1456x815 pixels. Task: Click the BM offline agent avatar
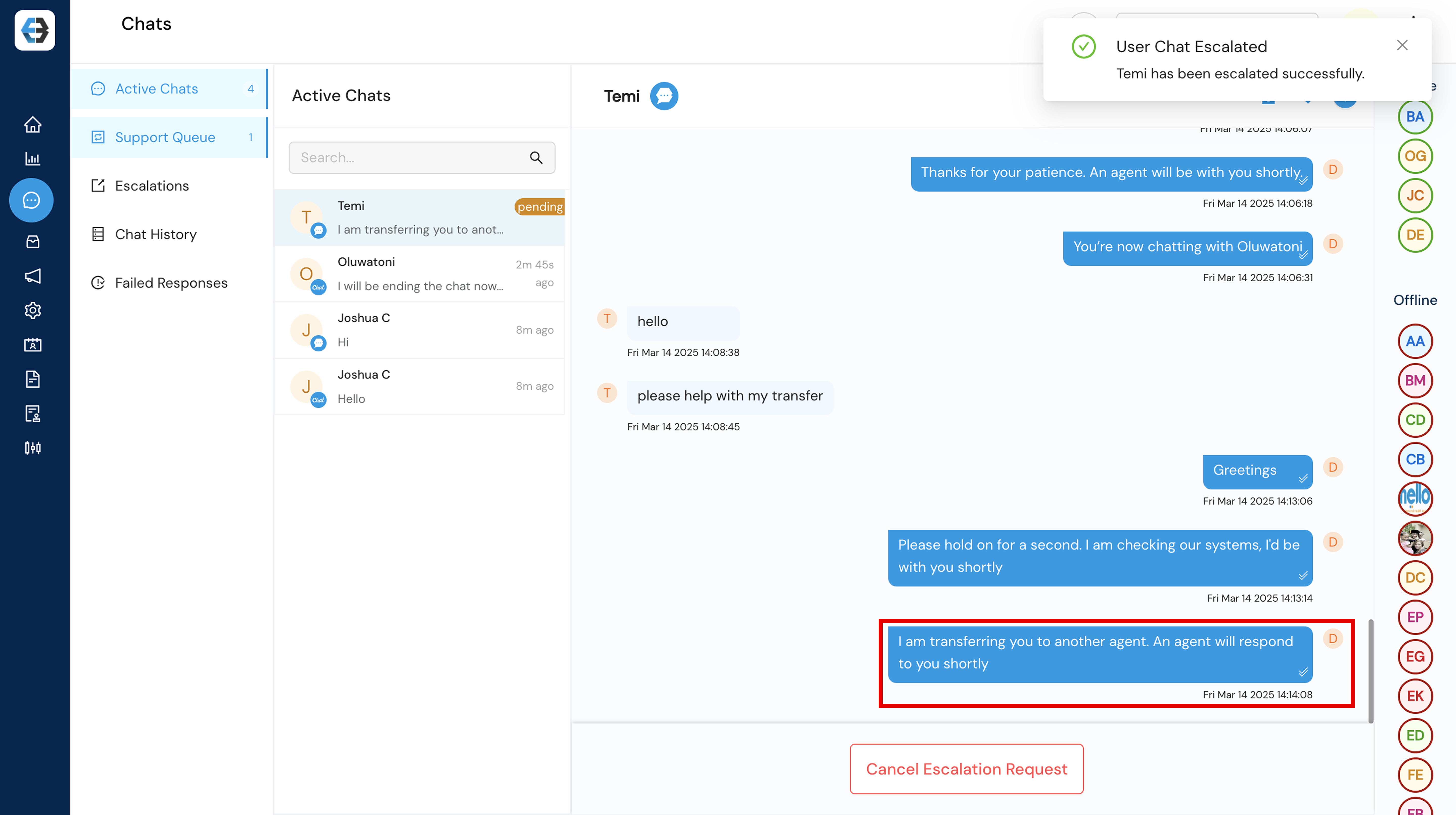[1415, 381]
